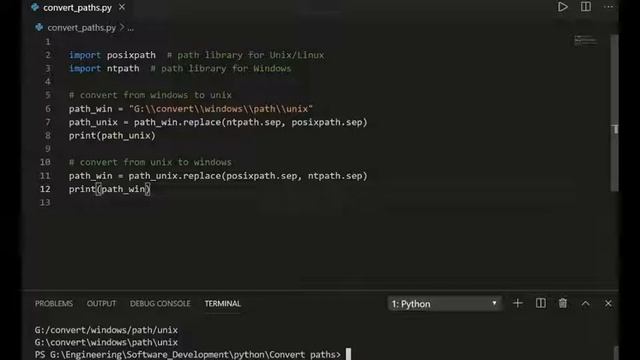Click the comment 'convert from unix to windows'

(150, 162)
